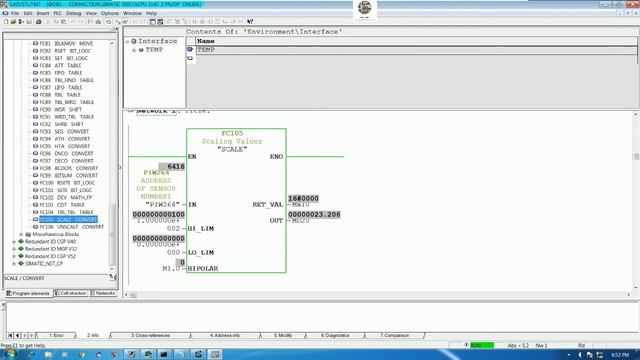Click RET_VAL value 16#0000
The width and height of the screenshot is (640, 360).
[x=303, y=199]
